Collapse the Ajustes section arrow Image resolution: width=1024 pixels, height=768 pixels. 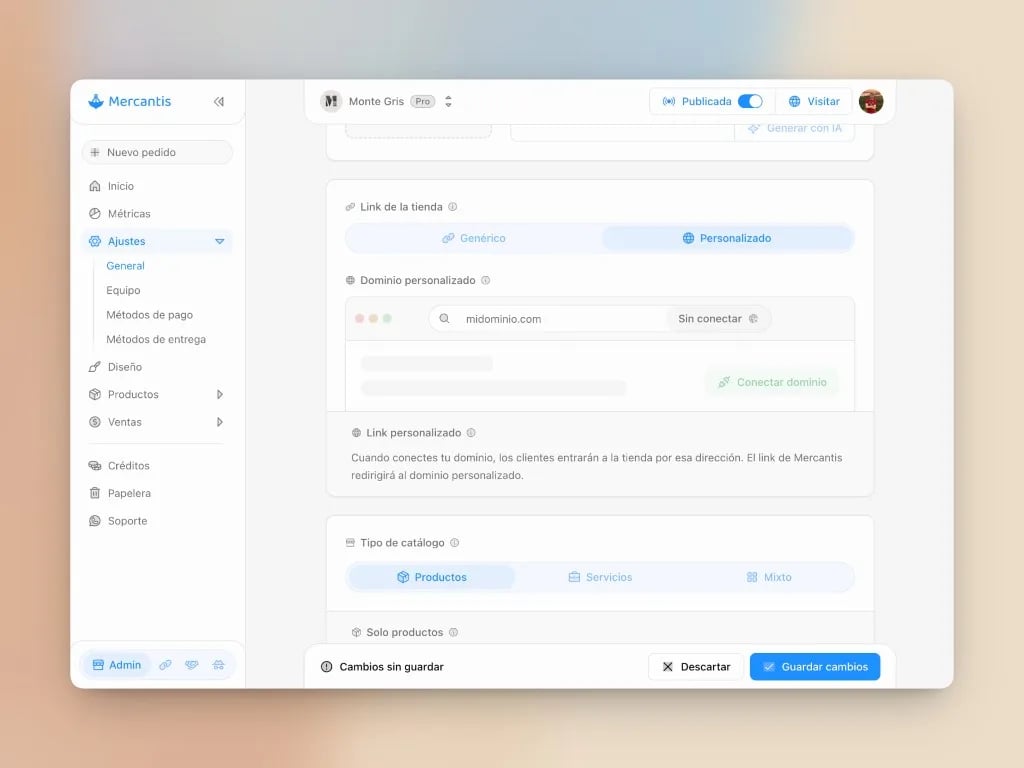[219, 241]
